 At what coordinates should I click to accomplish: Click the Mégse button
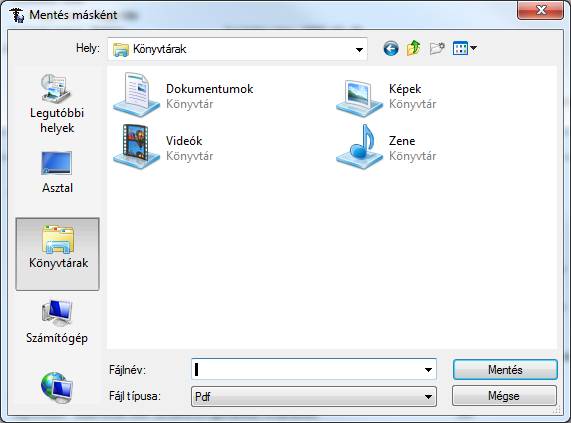504,396
